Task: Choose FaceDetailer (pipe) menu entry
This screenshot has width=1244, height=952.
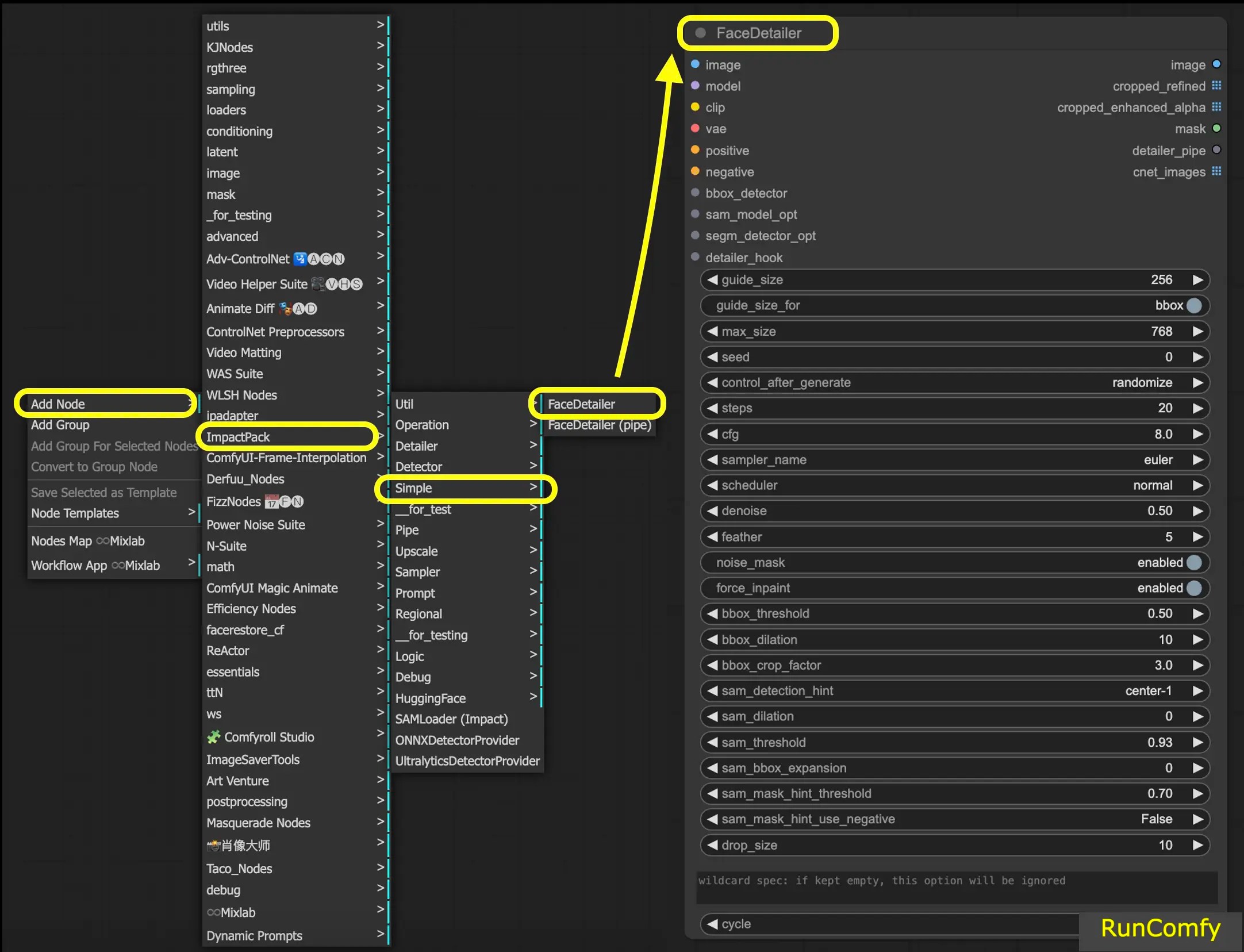Action: pyautogui.click(x=599, y=425)
